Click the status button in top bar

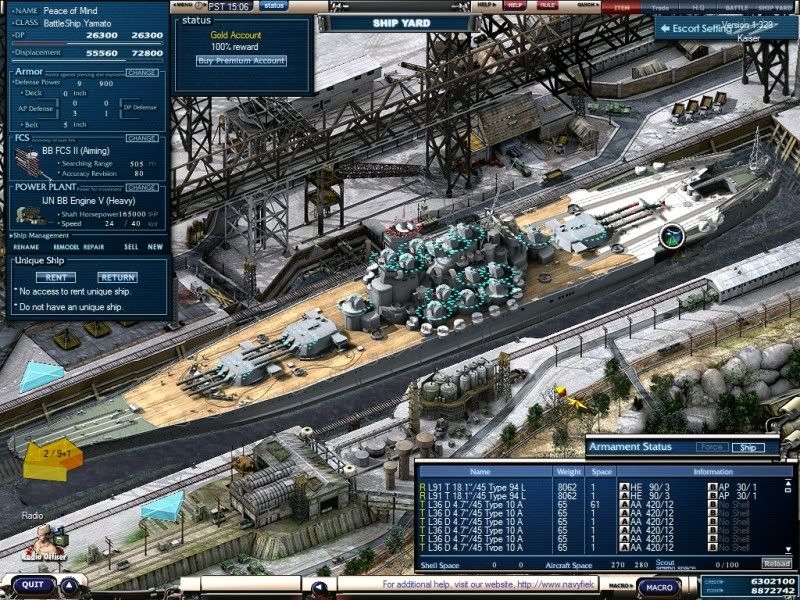click(273, 6)
